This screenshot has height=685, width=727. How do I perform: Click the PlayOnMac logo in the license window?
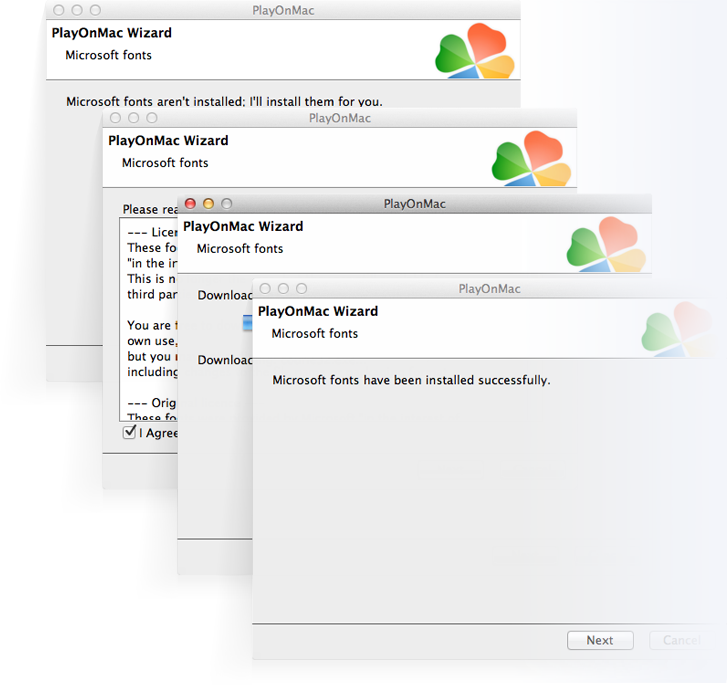point(530,160)
